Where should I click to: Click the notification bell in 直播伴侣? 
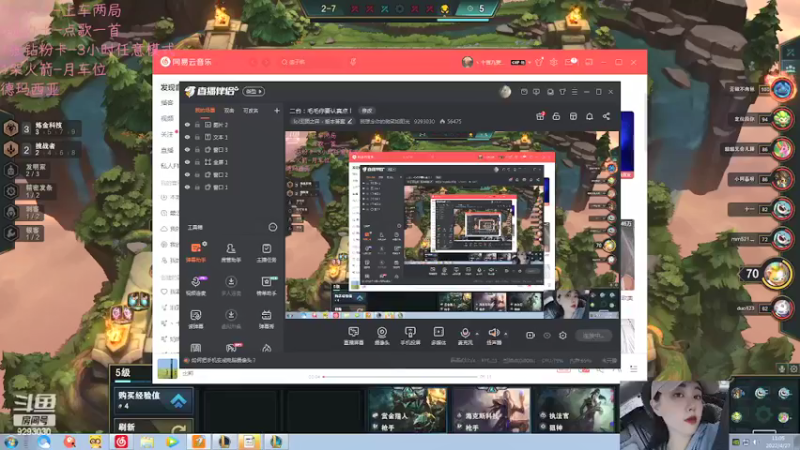click(589, 116)
